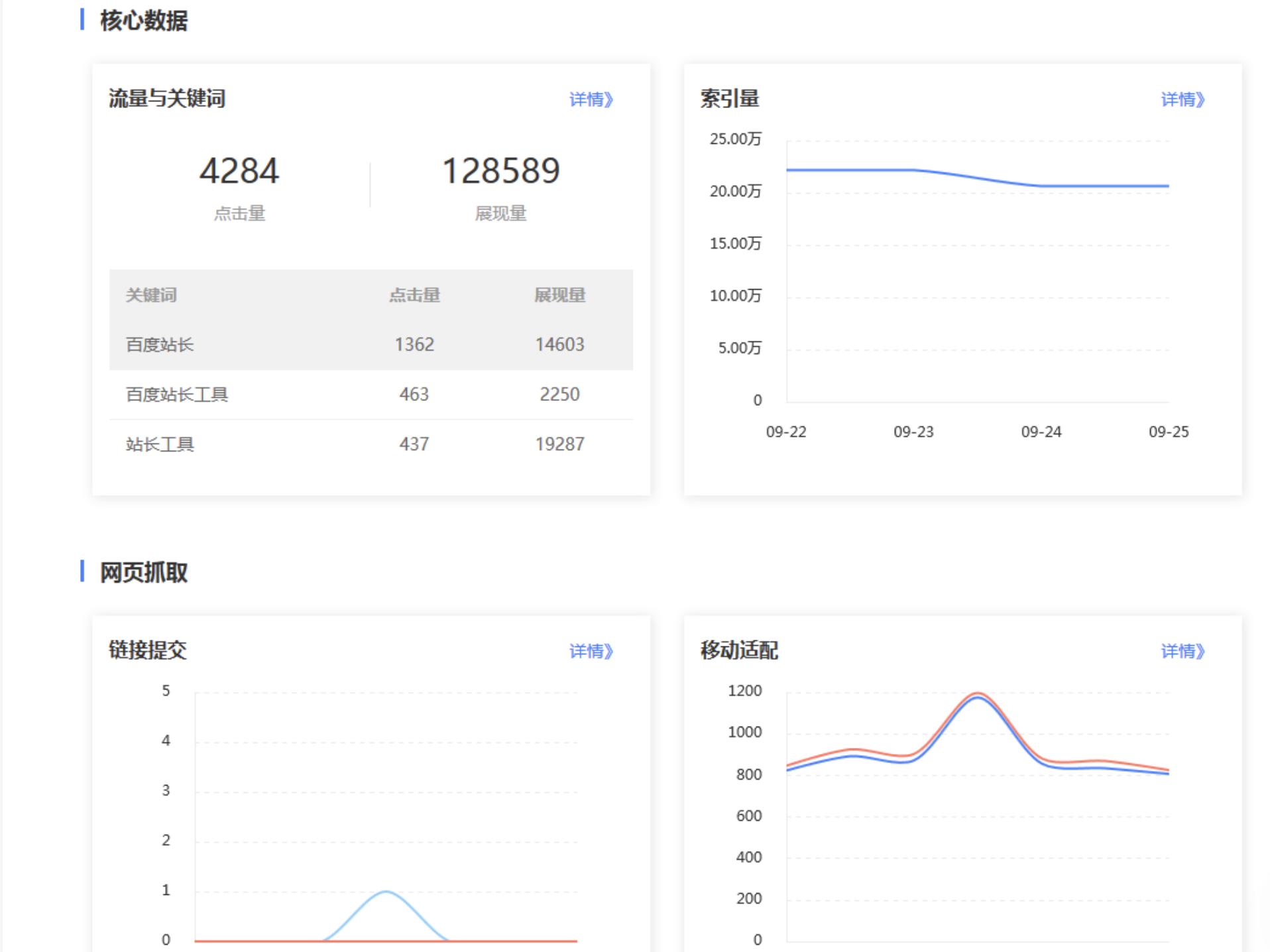Click the 展现量 table column header
Image resolution: width=1270 pixels, height=952 pixels.
[560, 295]
